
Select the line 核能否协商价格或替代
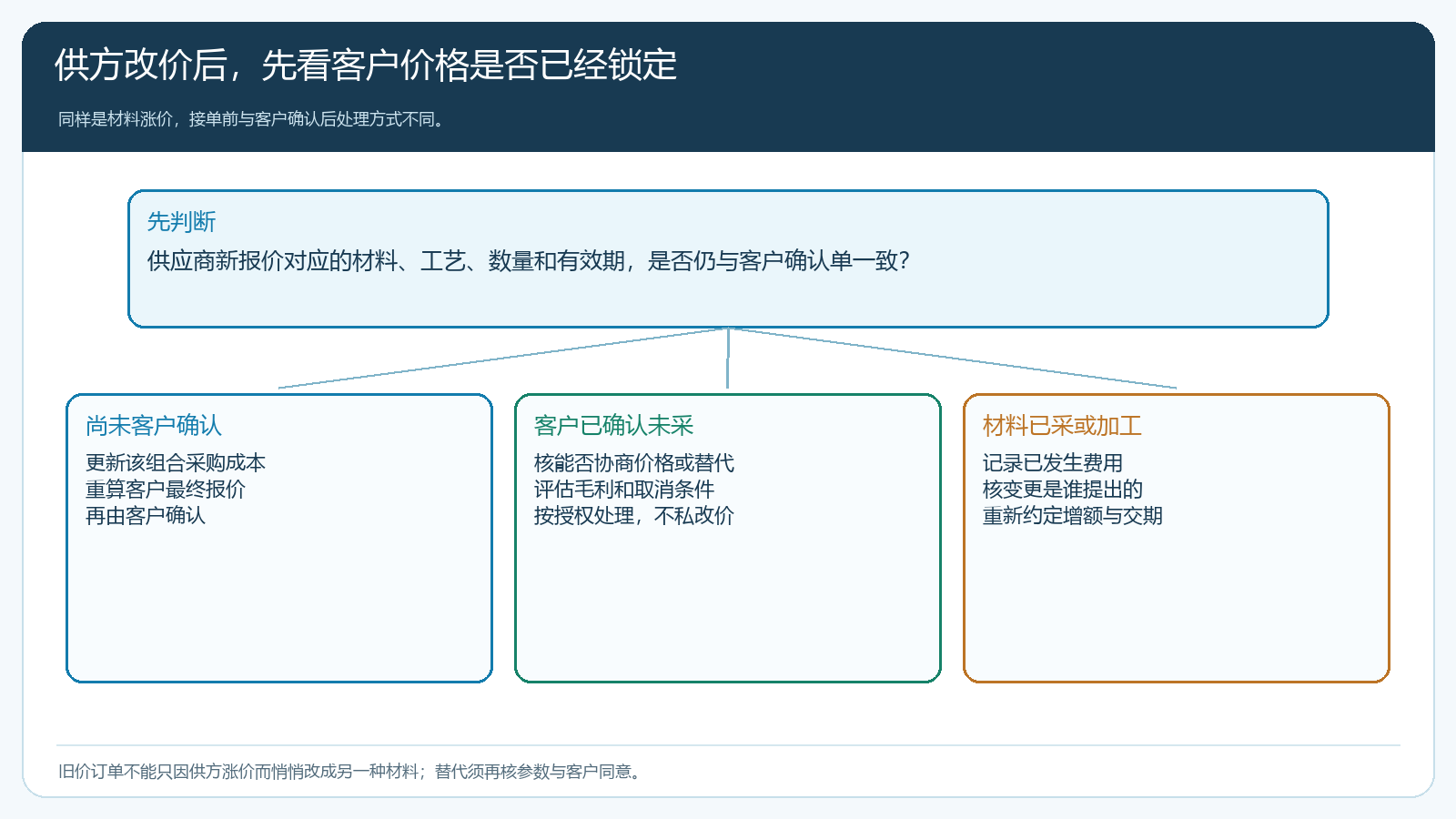(634, 463)
